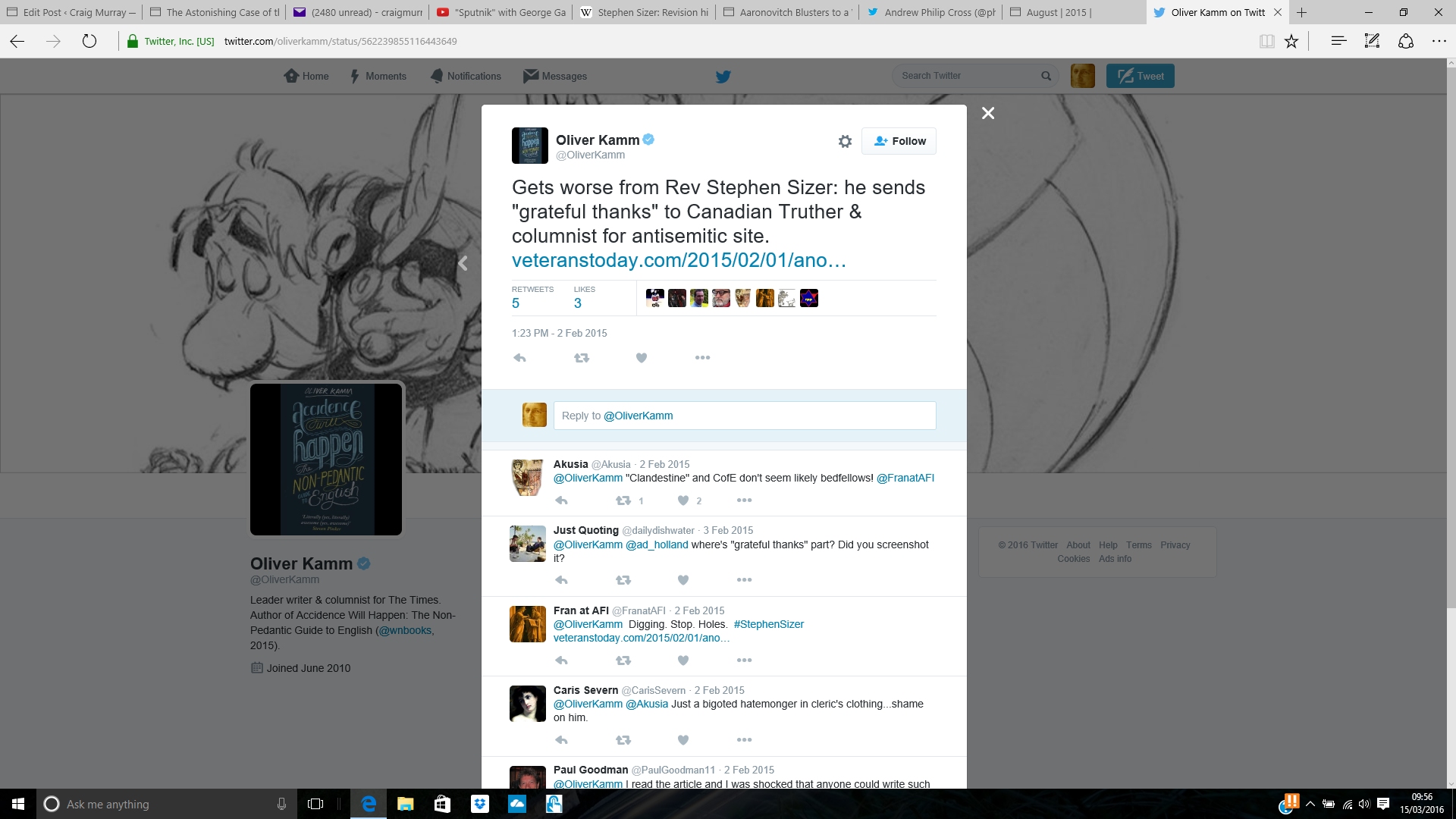Viewport: 1456px width, 819px height.
Task: Reply to Akusia's tweet
Action: 562,500
